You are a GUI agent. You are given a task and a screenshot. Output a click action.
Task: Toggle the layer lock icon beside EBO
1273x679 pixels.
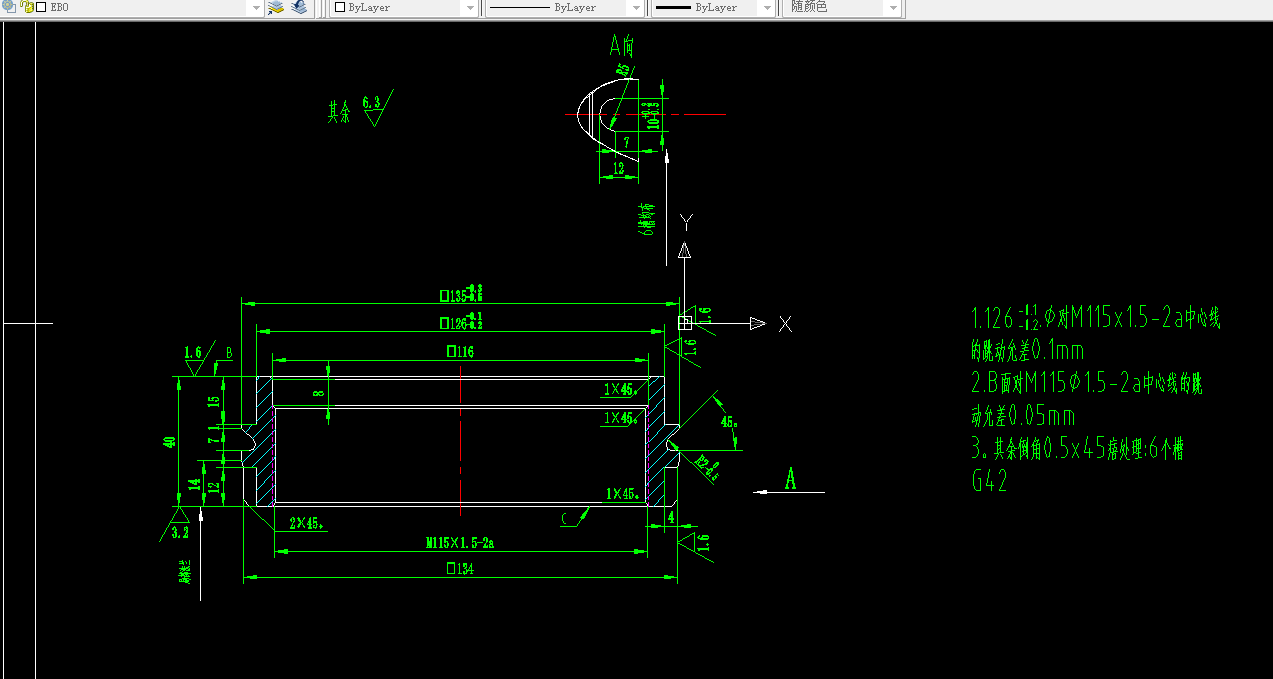tap(26, 7)
